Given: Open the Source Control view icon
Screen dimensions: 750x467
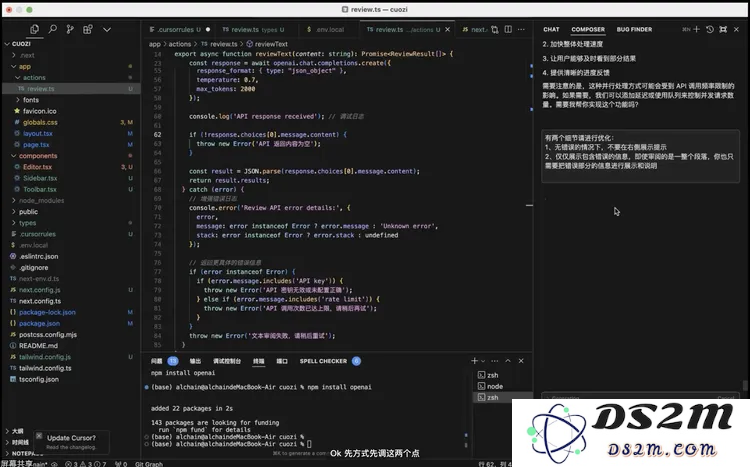Looking at the screenshot, I should (x=70, y=30).
